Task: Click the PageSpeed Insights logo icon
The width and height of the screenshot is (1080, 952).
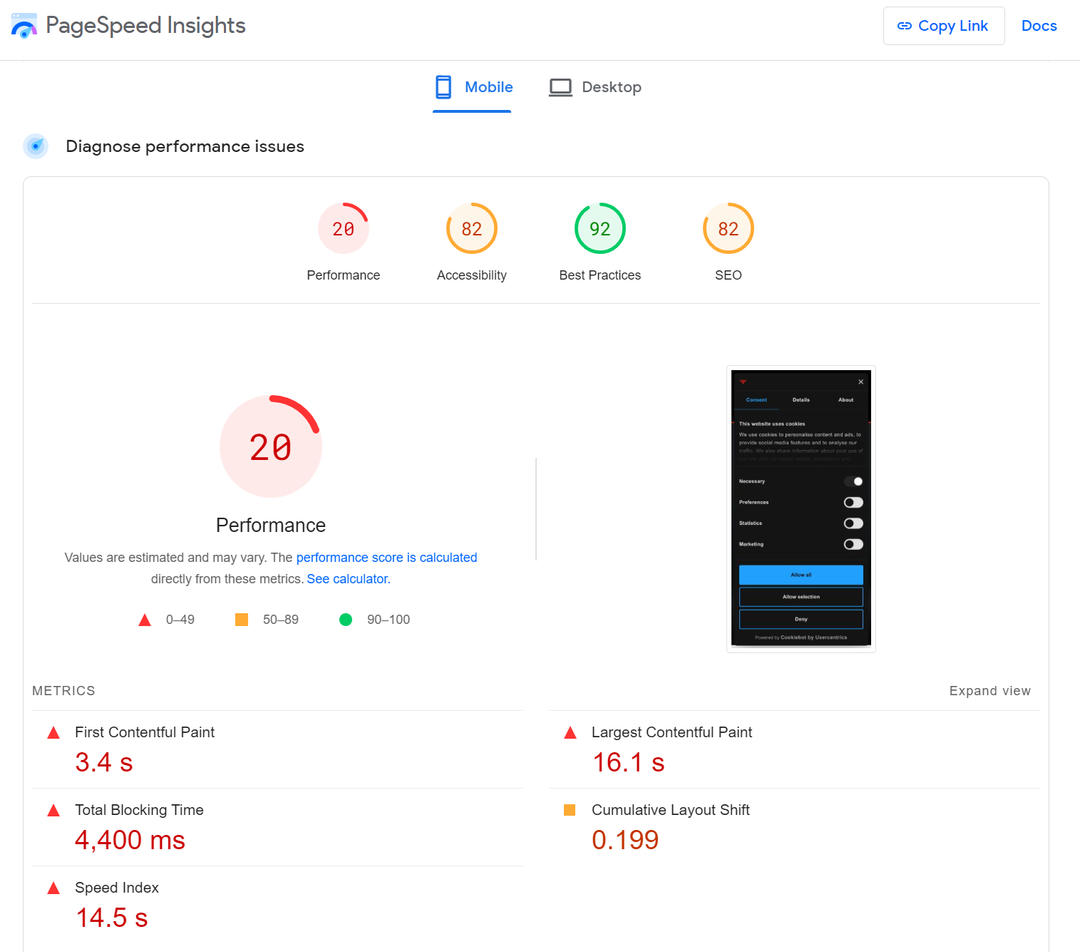Action: [23, 25]
